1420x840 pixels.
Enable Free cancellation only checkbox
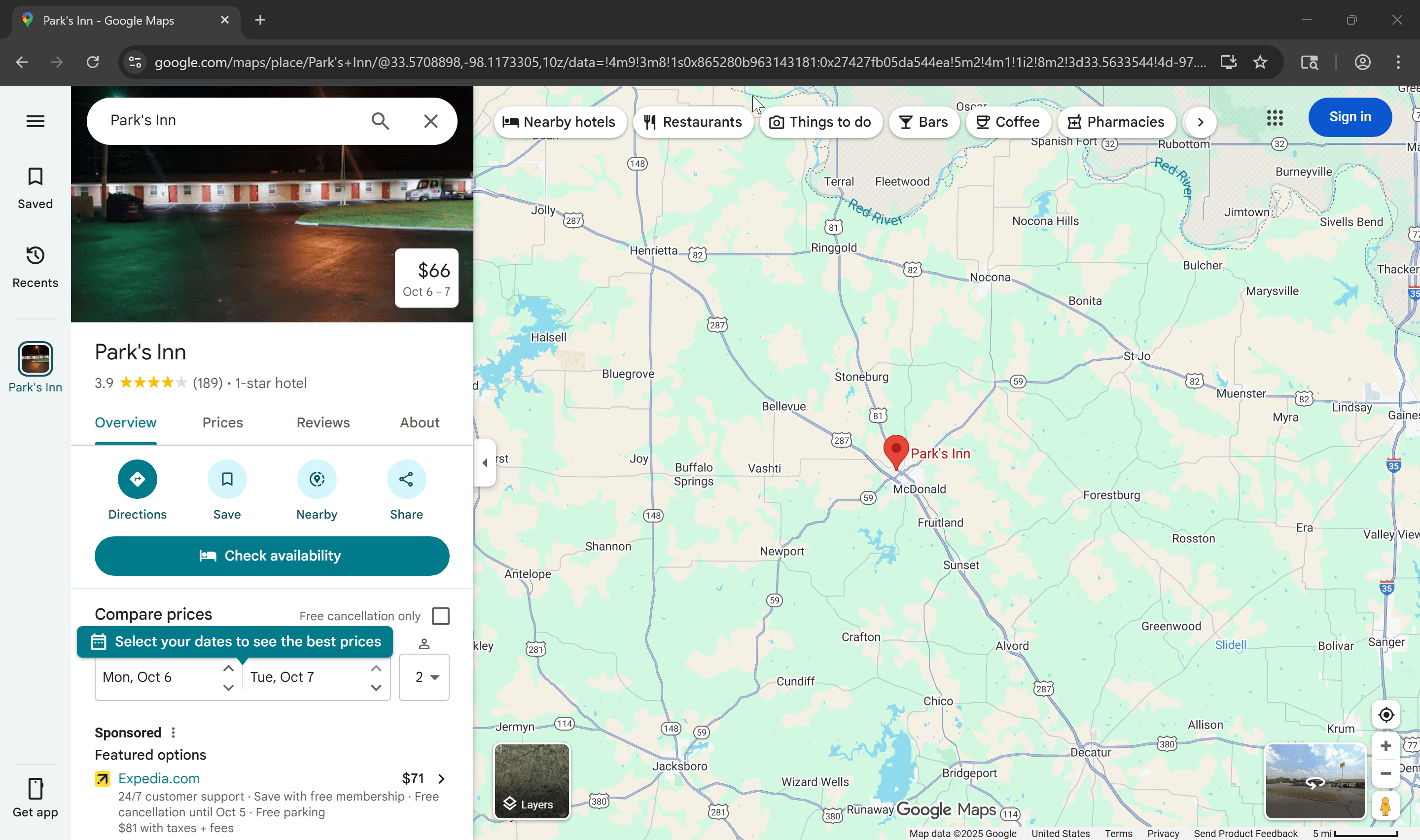tap(440, 616)
